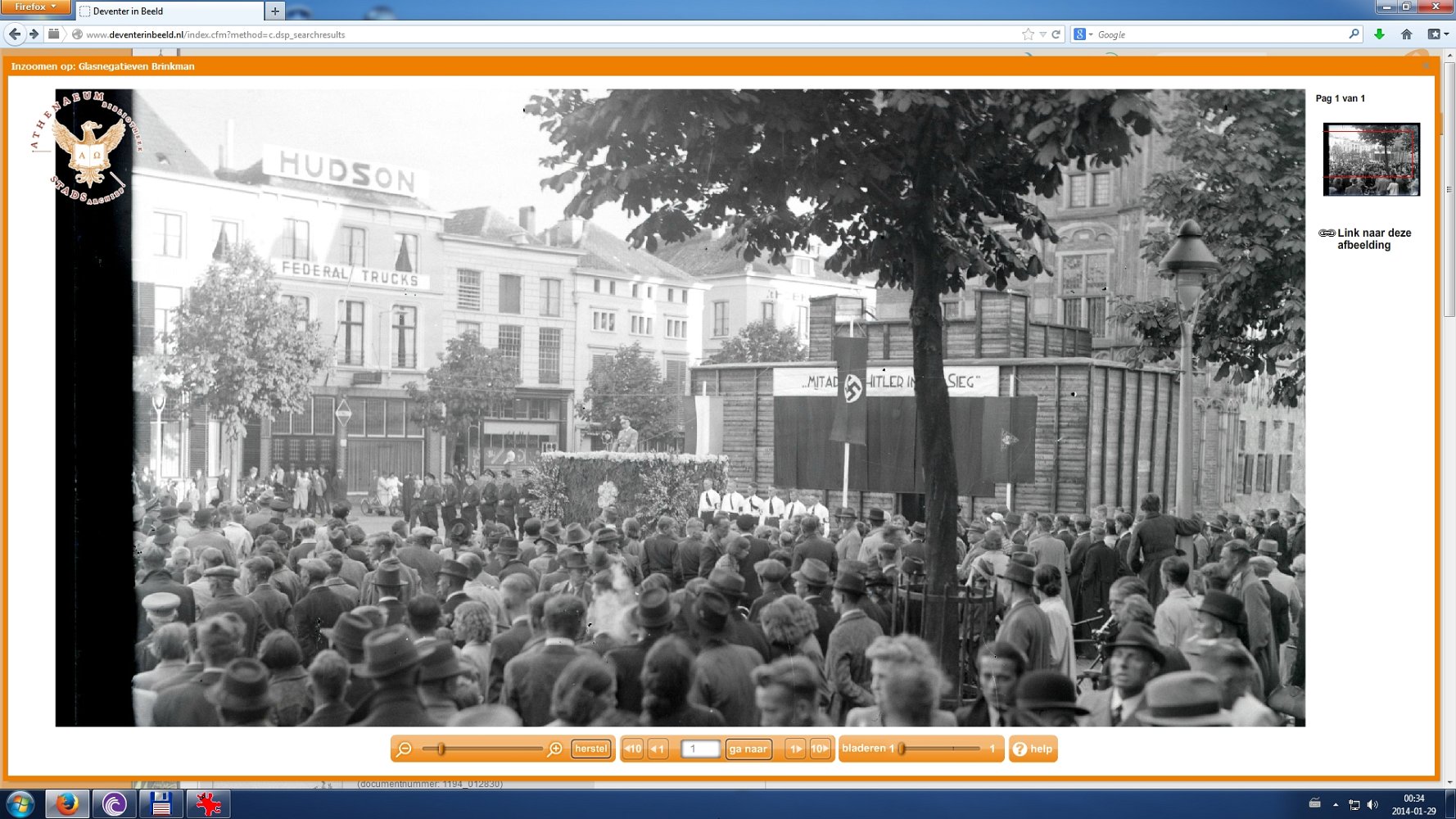Click the ga naar button
Image resolution: width=1456 pixels, height=819 pixels.
pyautogui.click(x=748, y=749)
